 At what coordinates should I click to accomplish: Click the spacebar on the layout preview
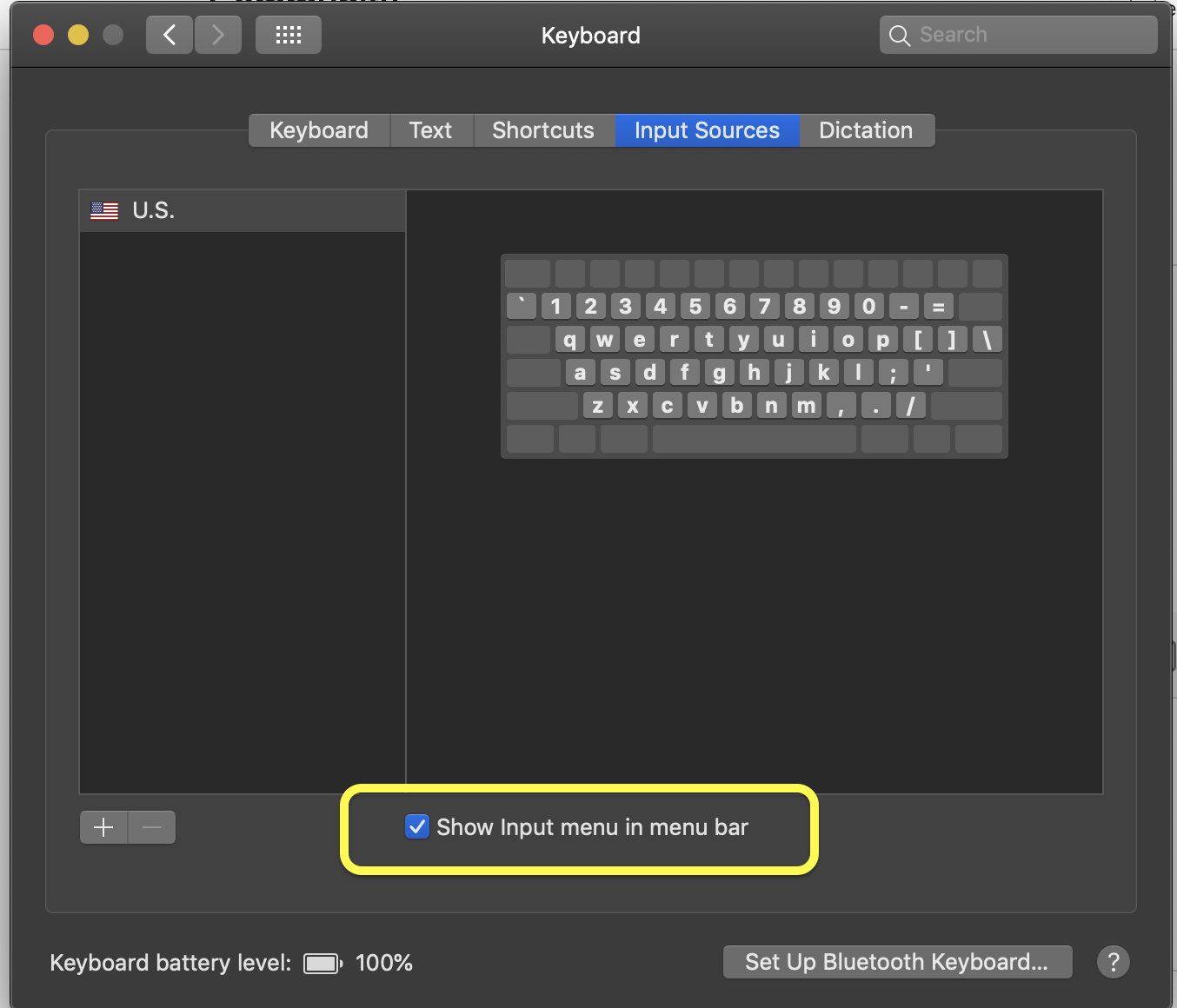click(x=753, y=438)
